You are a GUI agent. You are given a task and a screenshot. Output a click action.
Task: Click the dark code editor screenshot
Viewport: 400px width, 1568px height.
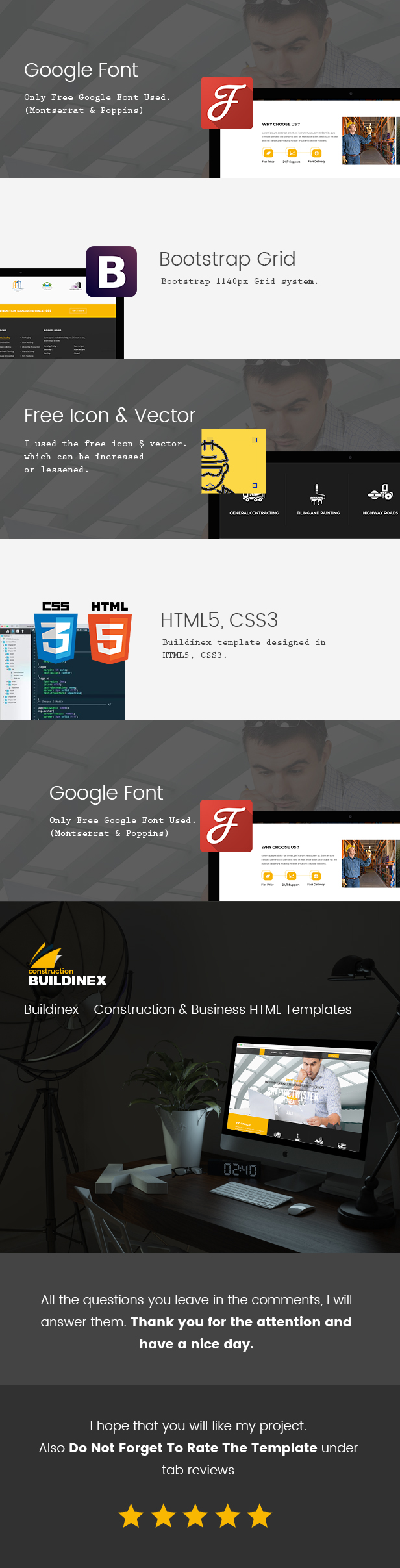click(62, 672)
